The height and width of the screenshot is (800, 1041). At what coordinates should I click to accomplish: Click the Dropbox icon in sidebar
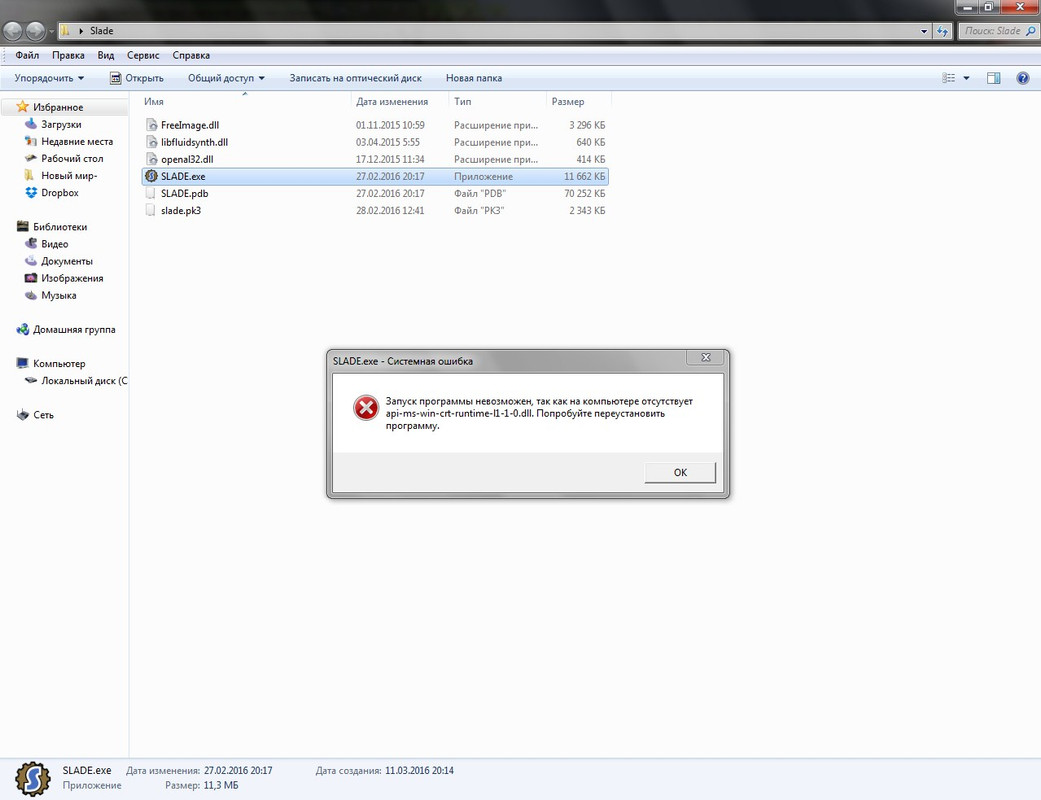[x=31, y=193]
